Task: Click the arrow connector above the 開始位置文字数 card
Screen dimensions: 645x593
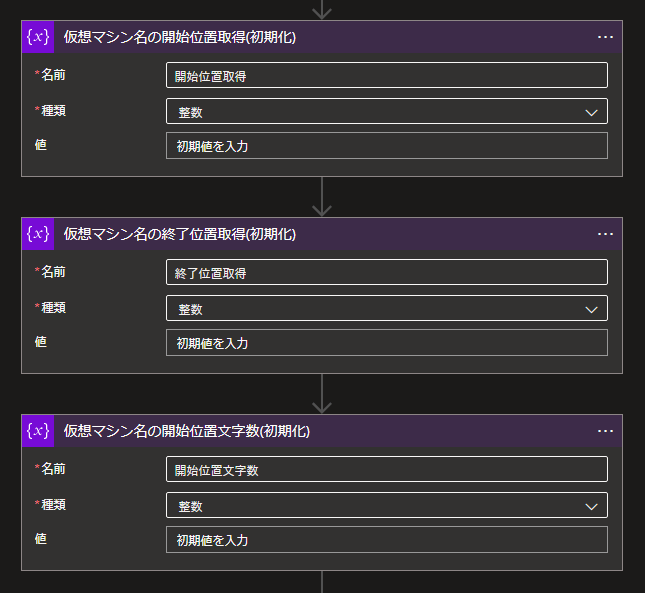Action: [322, 394]
